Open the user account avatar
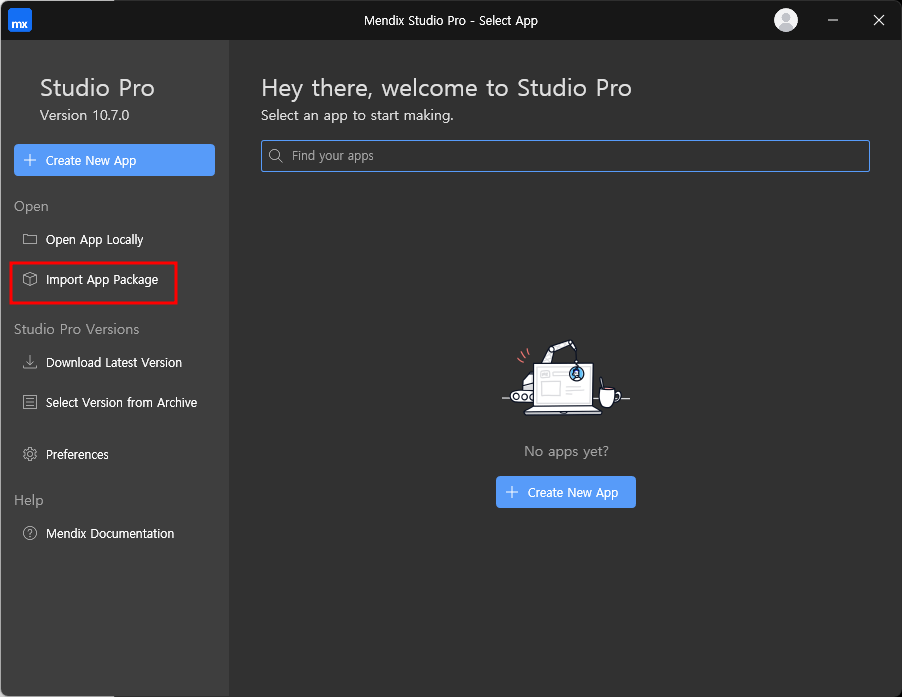The height and width of the screenshot is (697, 902). (785, 21)
